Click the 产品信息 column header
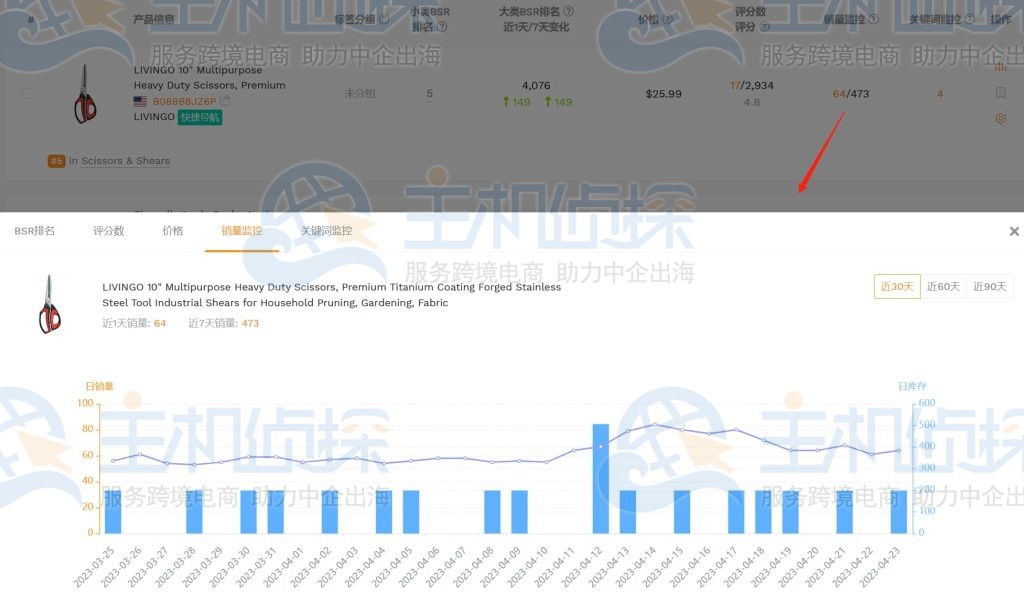This screenshot has height=613, width=1024. point(153,19)
